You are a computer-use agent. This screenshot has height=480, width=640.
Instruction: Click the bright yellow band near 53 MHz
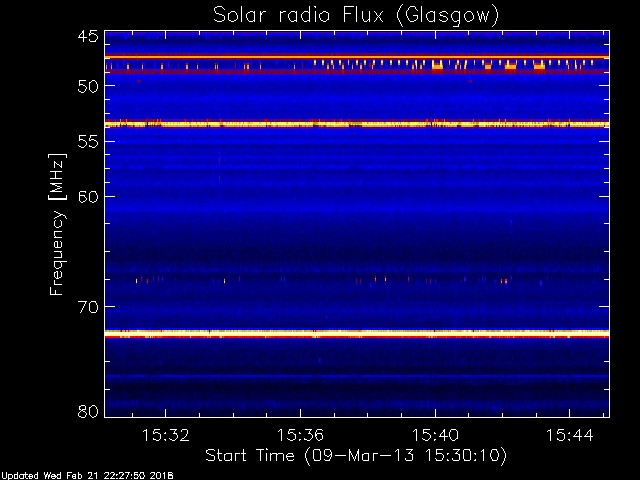(357, 124)
